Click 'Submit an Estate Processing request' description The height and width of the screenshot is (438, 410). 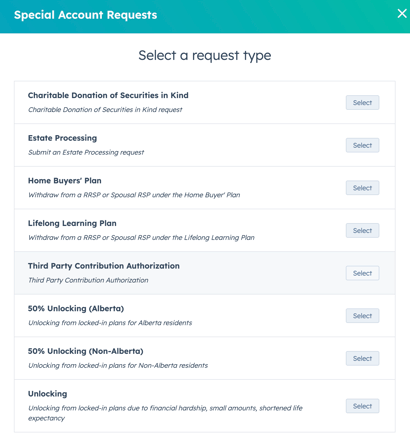86,152
